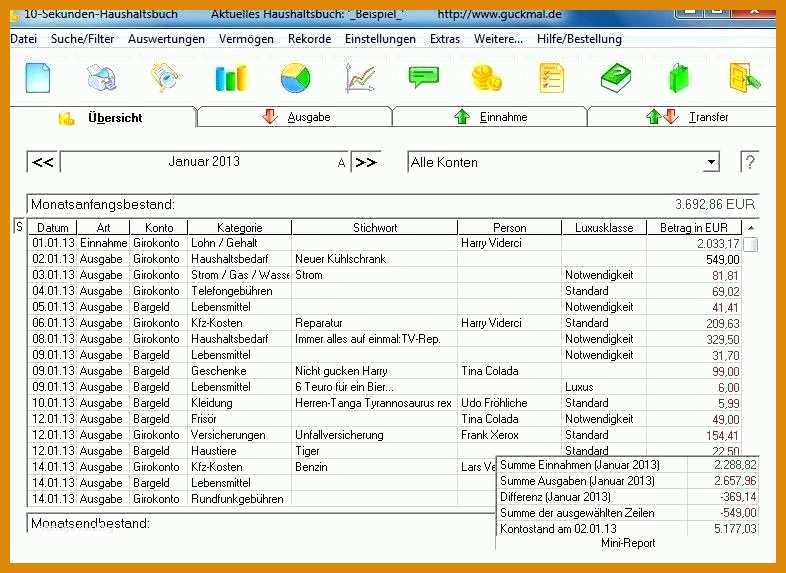786x573 pixels.
Task: Go to previous month with << button
Action: pos(43,162)
